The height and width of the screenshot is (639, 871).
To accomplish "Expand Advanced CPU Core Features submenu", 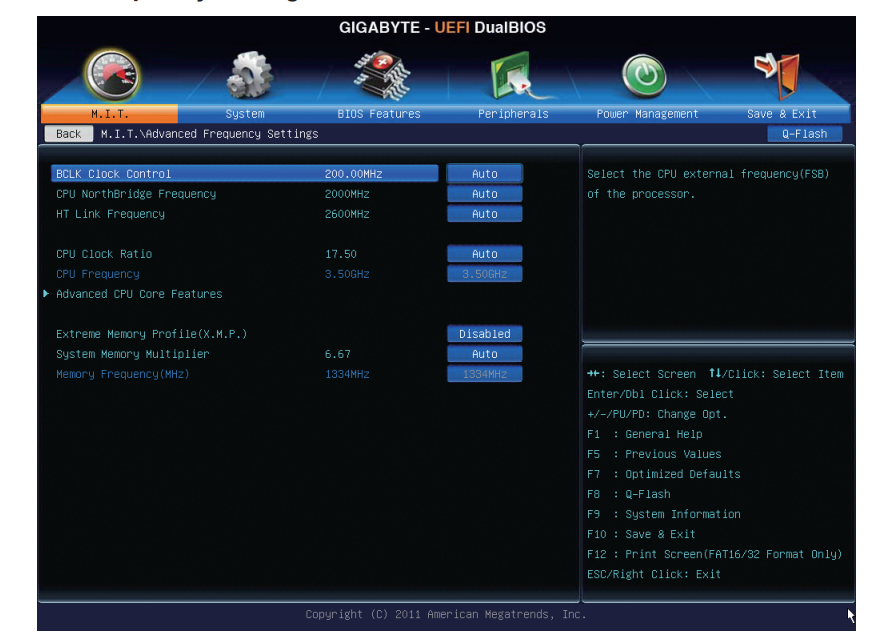I will tap(139, 294).
